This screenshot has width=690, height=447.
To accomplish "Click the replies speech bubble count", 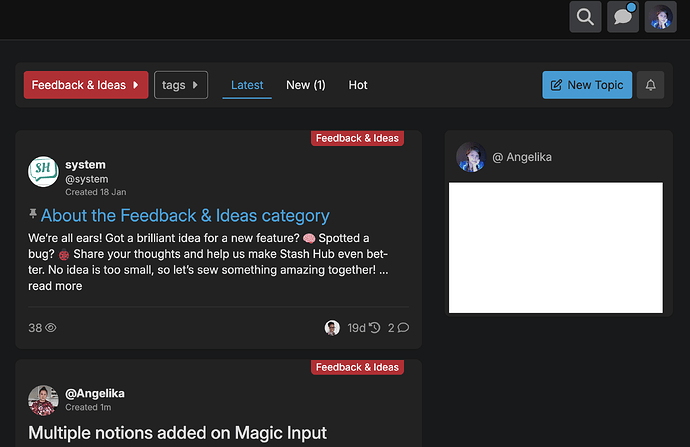I will pos(398,327).
